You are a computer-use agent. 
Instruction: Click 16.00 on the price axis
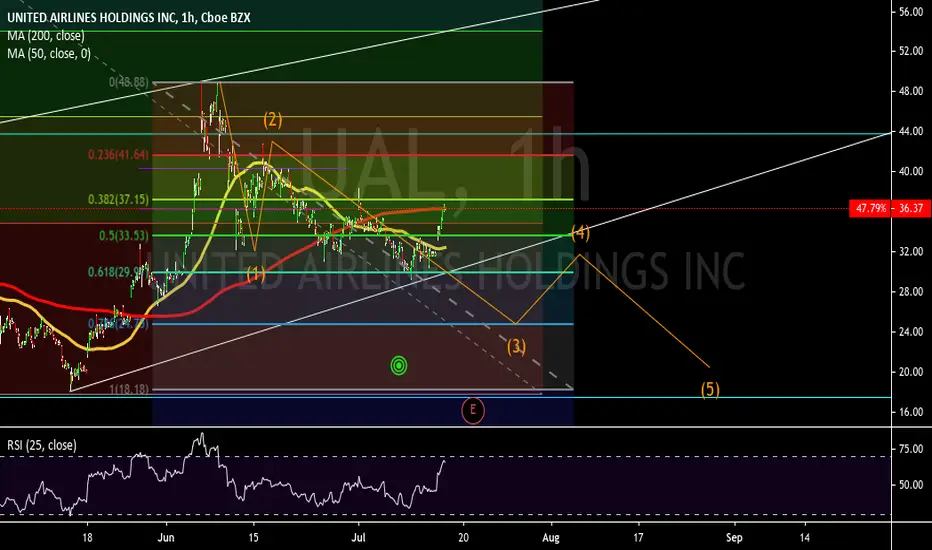click(911, 411)
